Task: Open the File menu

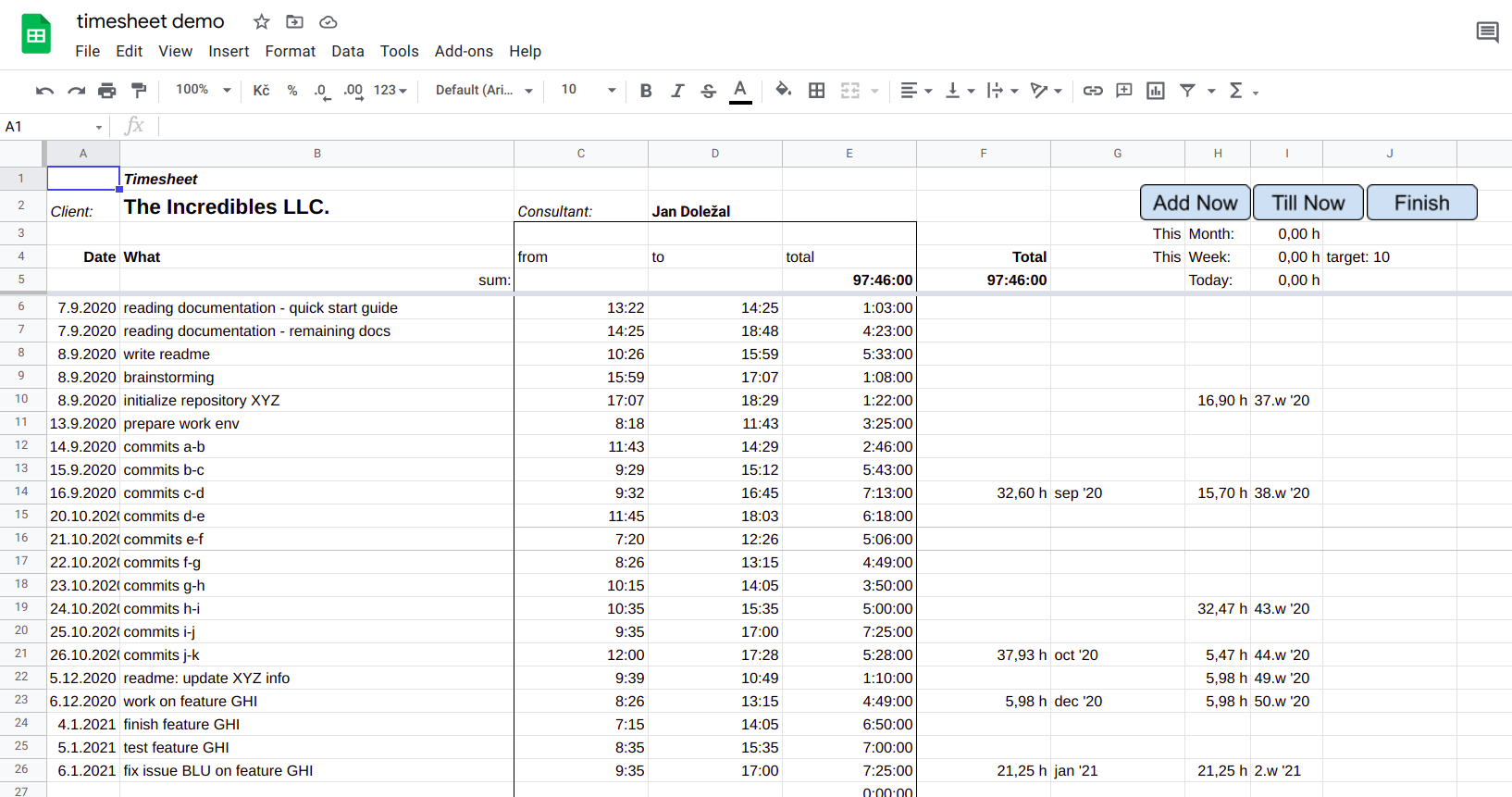Action: (x=88, y=51)
